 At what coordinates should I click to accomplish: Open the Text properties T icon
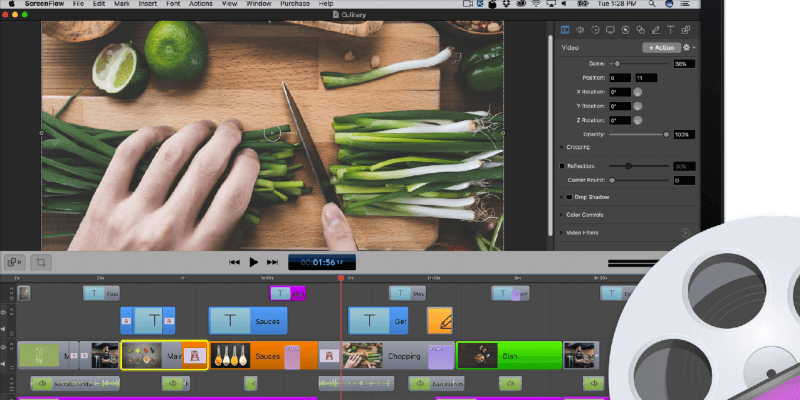[671, 30]
